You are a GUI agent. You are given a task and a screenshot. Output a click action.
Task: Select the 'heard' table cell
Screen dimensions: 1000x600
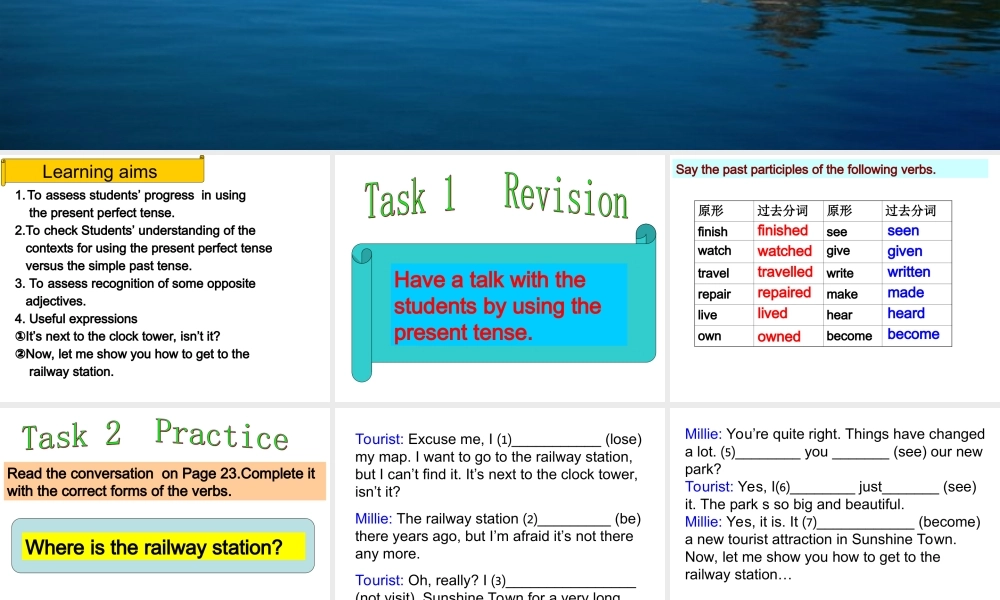[x=916, y=314]
